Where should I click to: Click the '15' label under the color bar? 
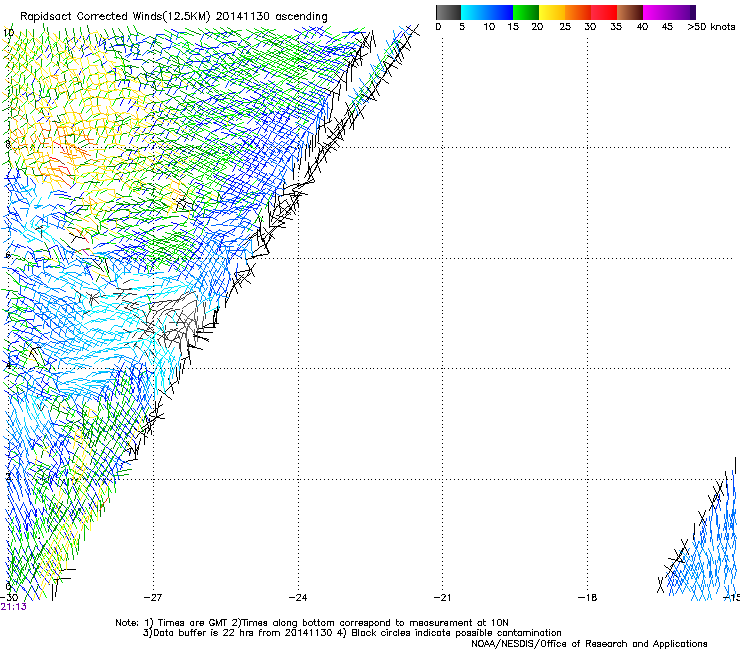click(513, 27)
